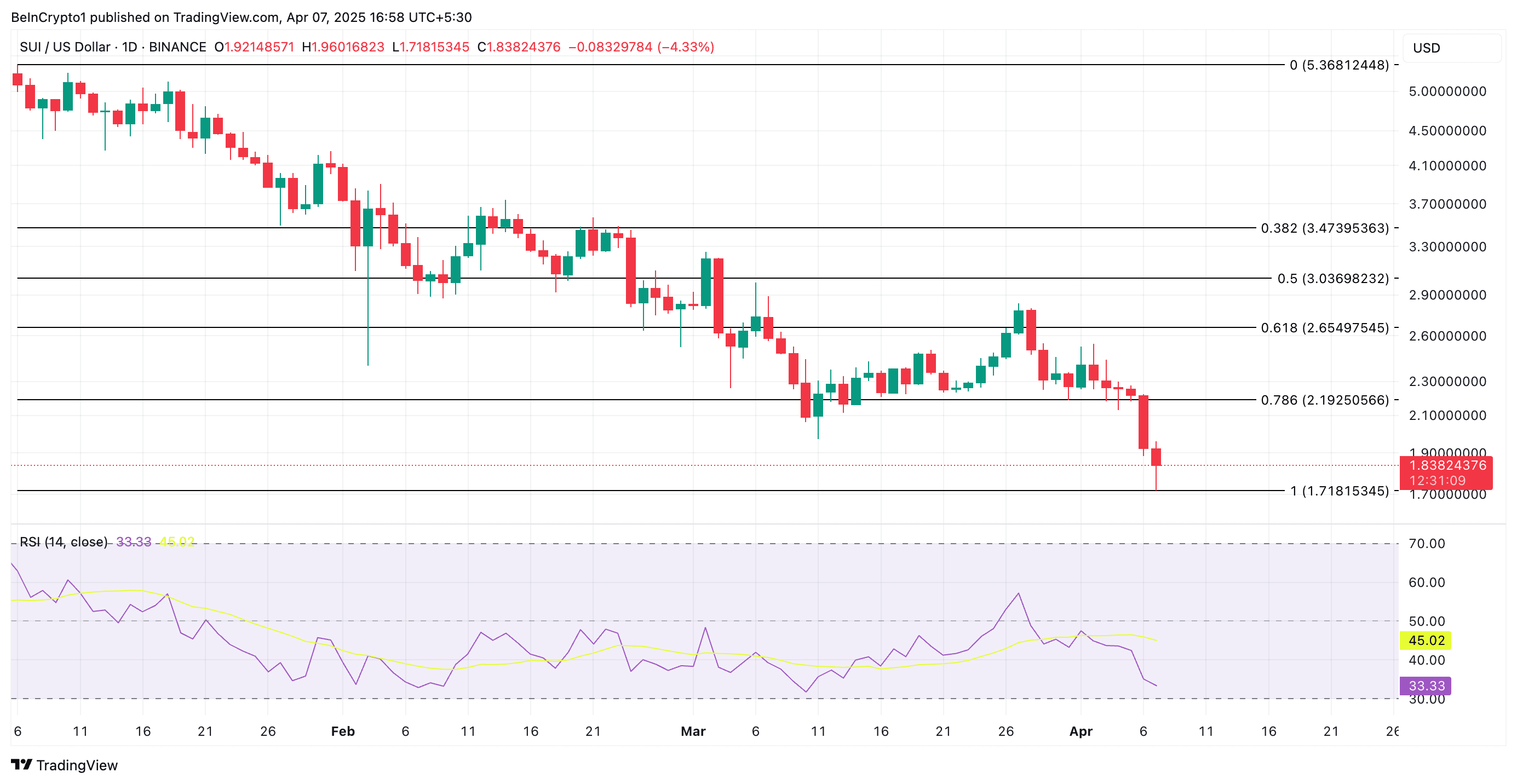Click the Feb marker on time axis
The height and width of the screenshot is (784, 1517).
(343, 731)
